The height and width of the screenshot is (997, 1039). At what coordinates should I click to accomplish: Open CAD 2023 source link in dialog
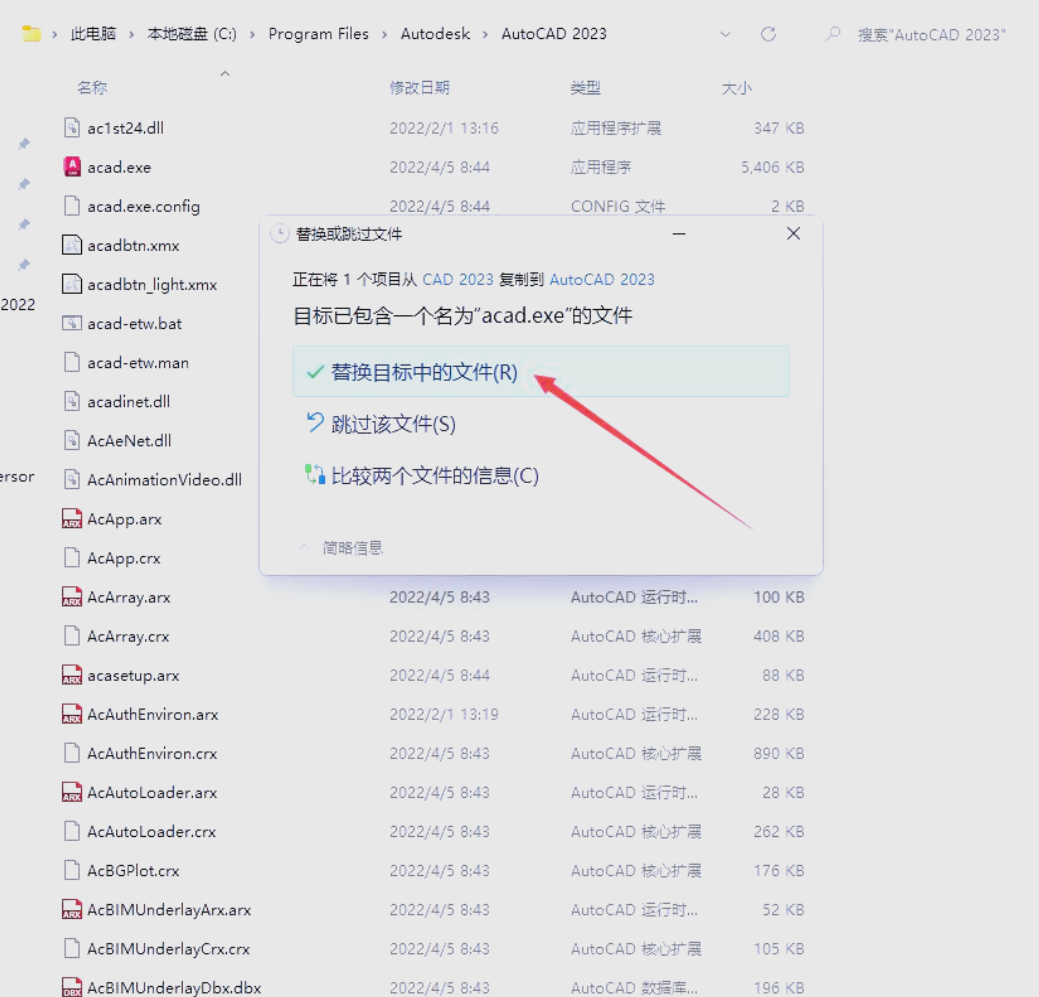point(458,280)
